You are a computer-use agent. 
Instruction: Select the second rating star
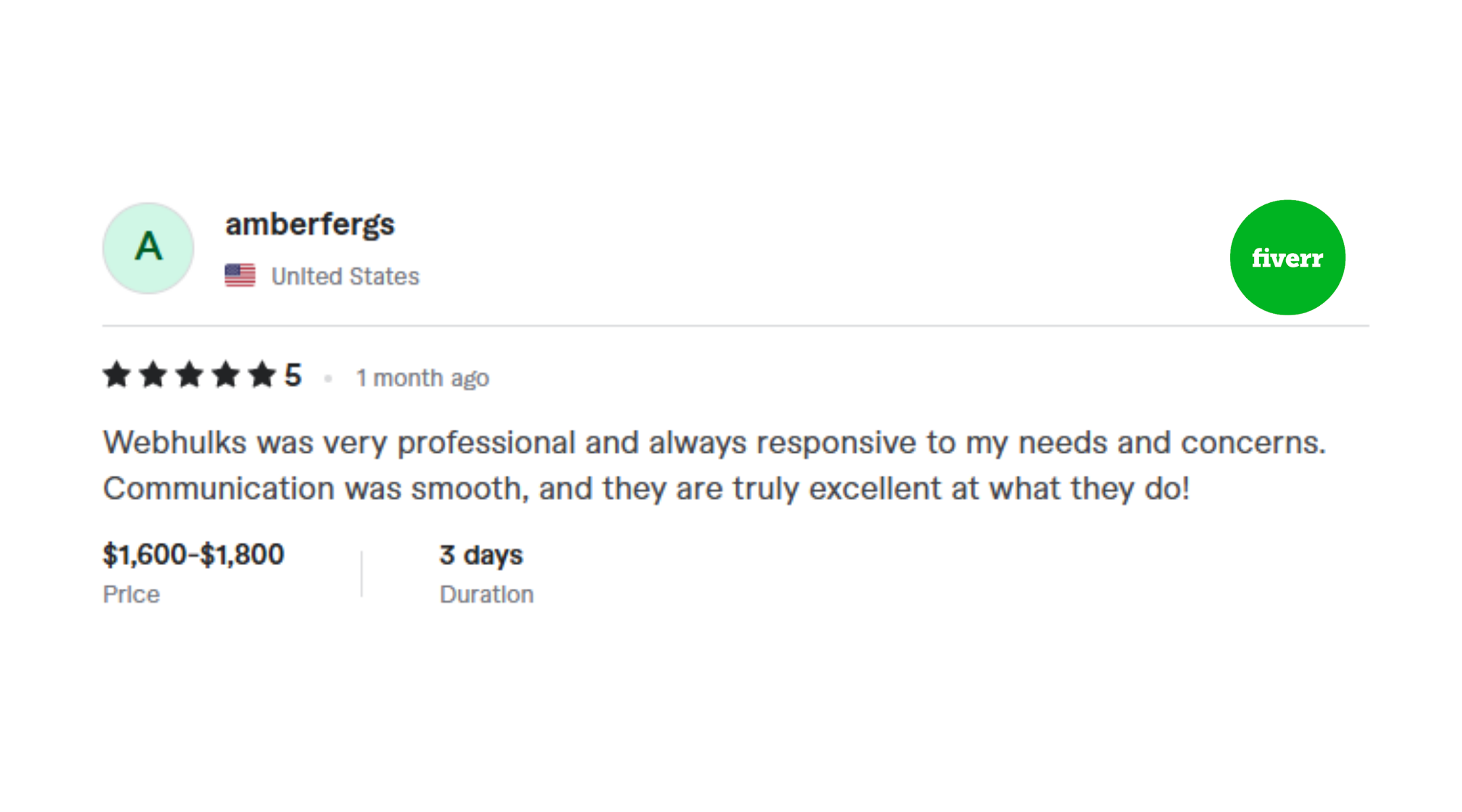coord(153,375)
